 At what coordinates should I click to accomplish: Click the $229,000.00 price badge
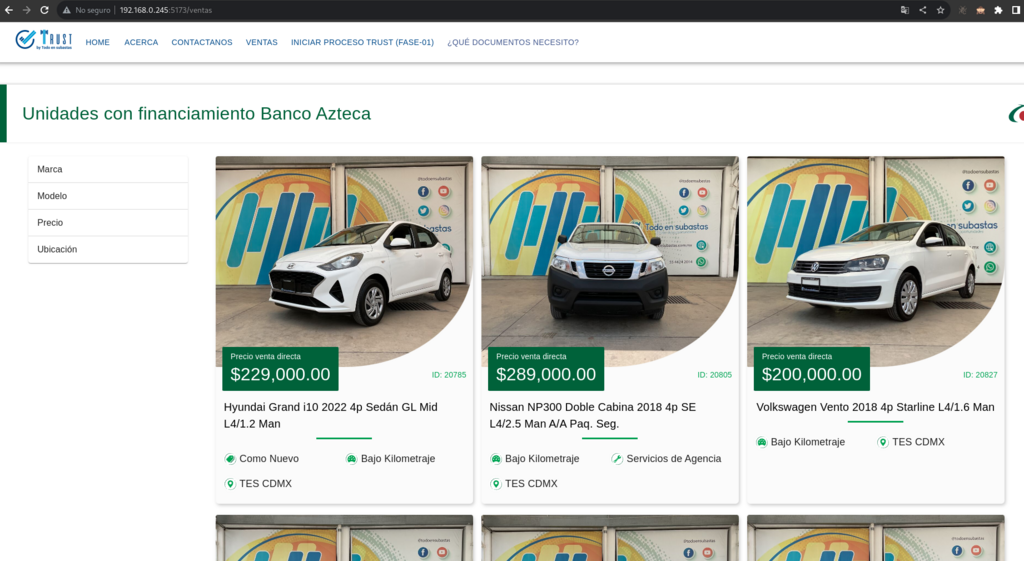click(x=280, y=368)
